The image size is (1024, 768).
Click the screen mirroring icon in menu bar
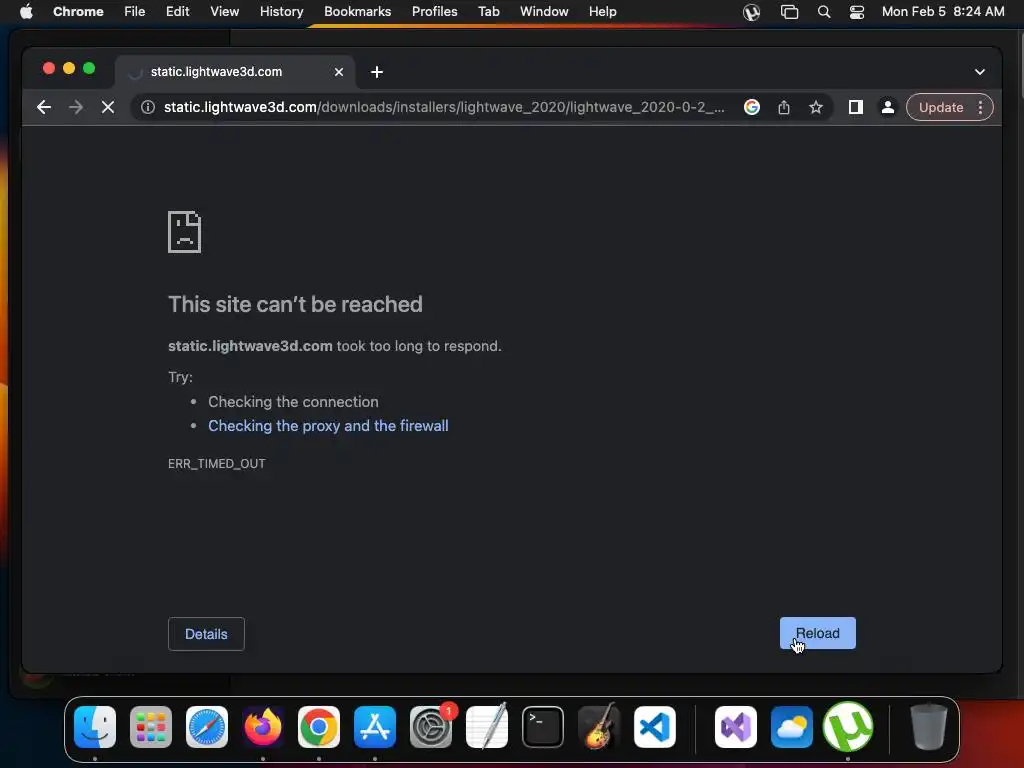790,12
